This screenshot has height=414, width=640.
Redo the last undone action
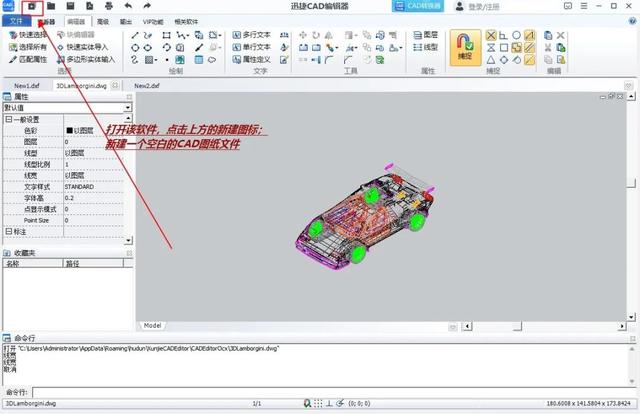pyautogui.click(x=147, y=6)
